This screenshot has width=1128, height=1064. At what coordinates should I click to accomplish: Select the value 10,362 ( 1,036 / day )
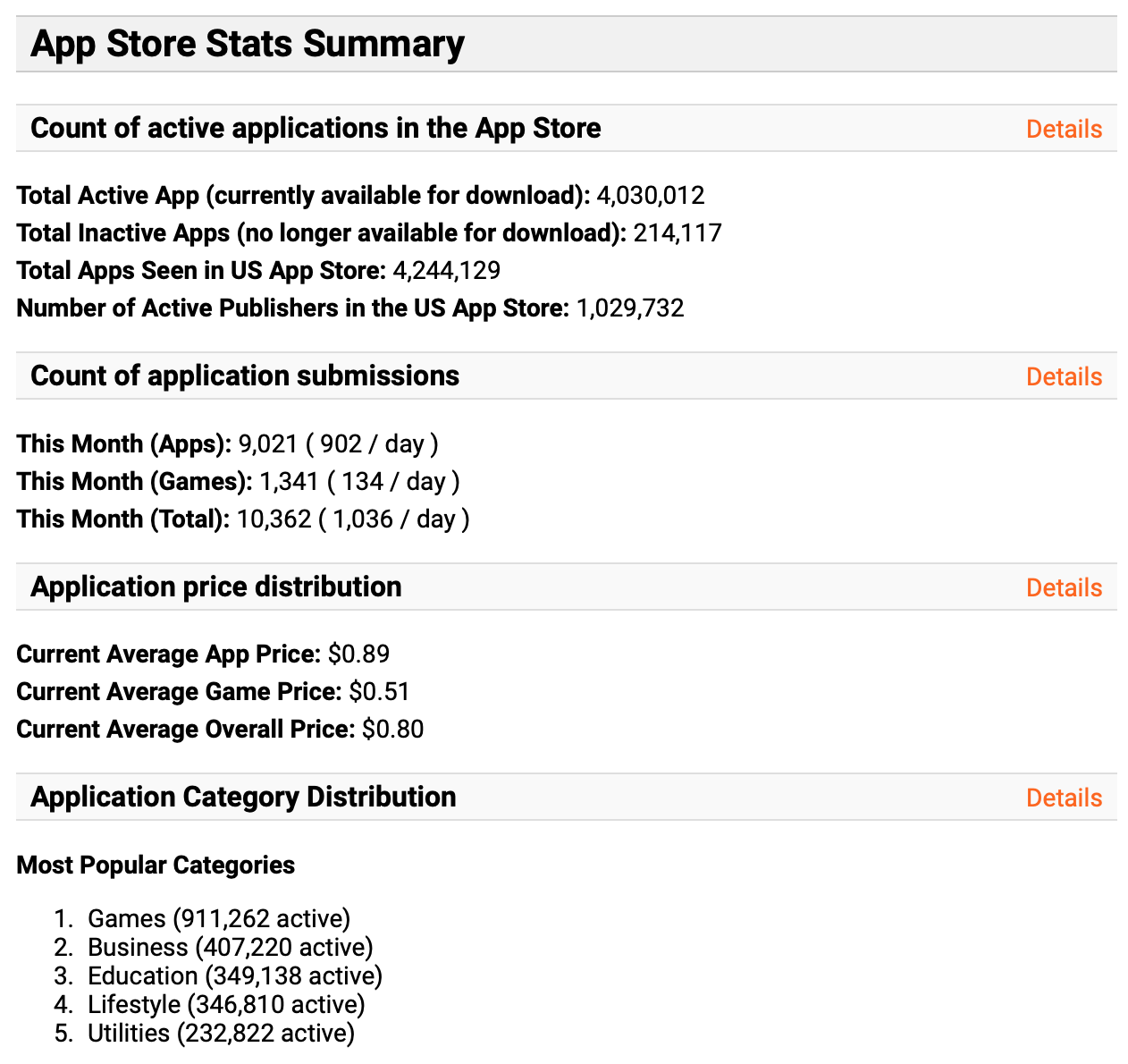point(353,519)
